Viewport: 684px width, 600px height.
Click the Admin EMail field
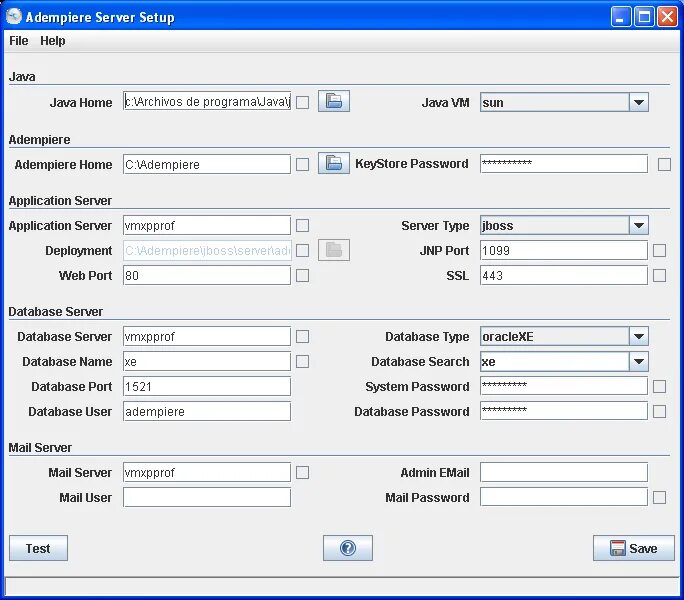click(x=564, y=473)
